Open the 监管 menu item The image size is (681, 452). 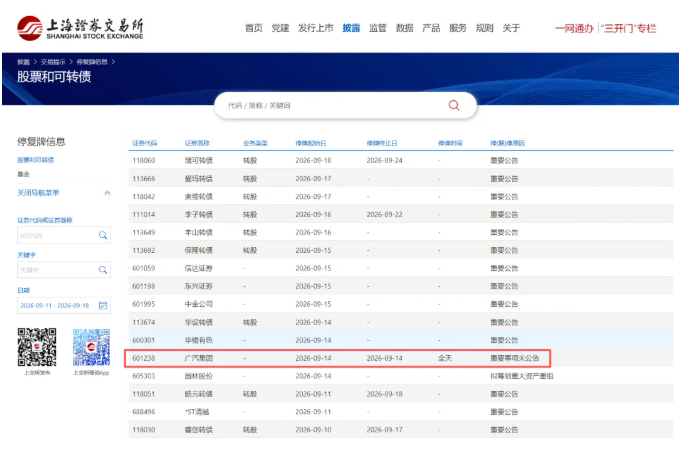(378, 28)
